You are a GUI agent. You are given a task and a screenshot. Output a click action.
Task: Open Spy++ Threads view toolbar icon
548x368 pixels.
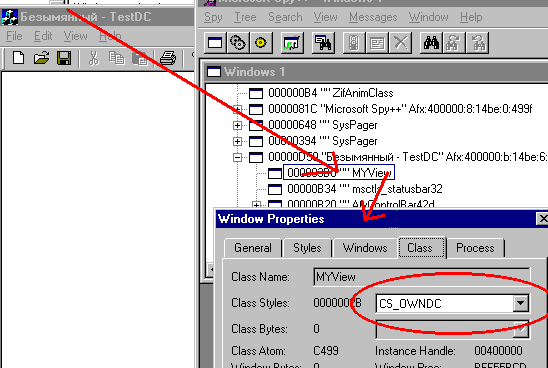point(261,43)
